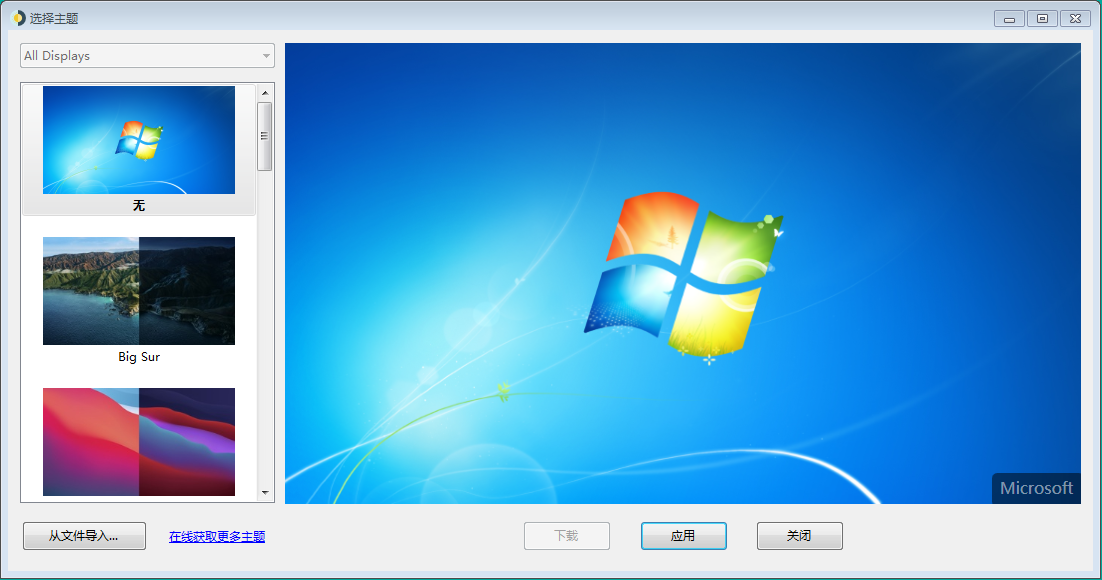1102x580 pixels.
Task: Click the Windows logo in the large preview
Action: tap(683, 275)
